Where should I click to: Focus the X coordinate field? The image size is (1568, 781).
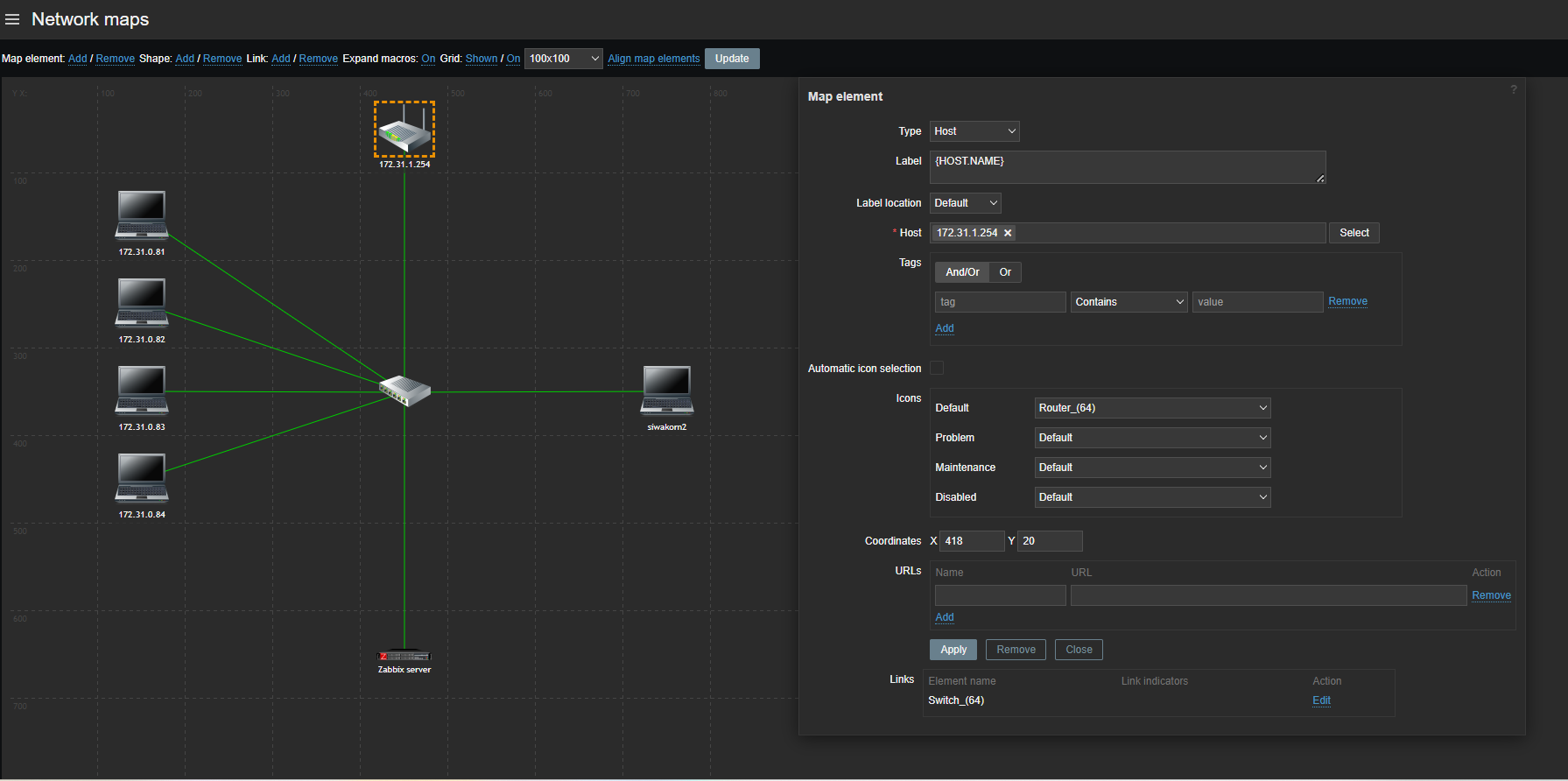[973, 541]
